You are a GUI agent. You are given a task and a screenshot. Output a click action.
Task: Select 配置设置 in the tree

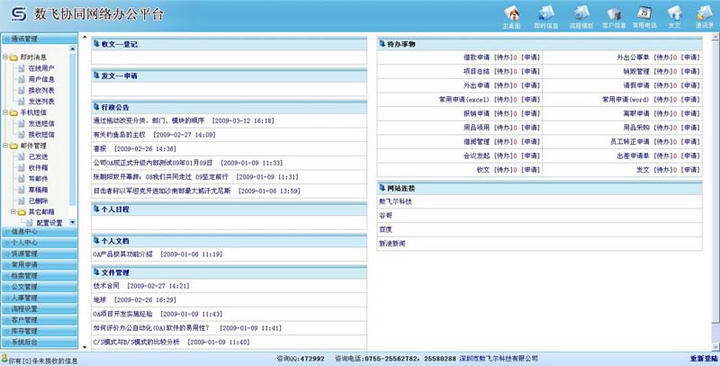49,223
